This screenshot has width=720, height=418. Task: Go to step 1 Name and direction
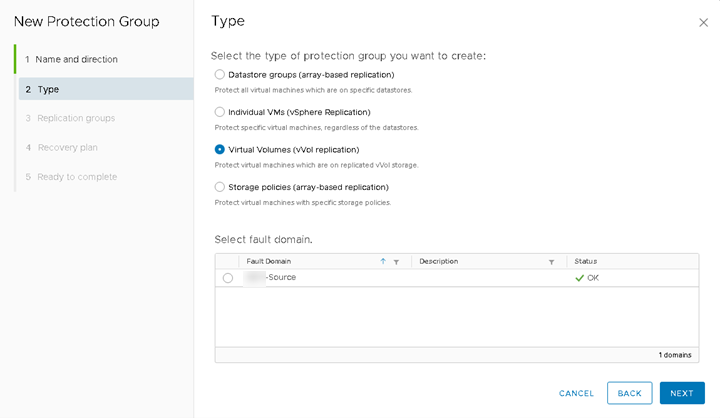(x=71, y=59)
